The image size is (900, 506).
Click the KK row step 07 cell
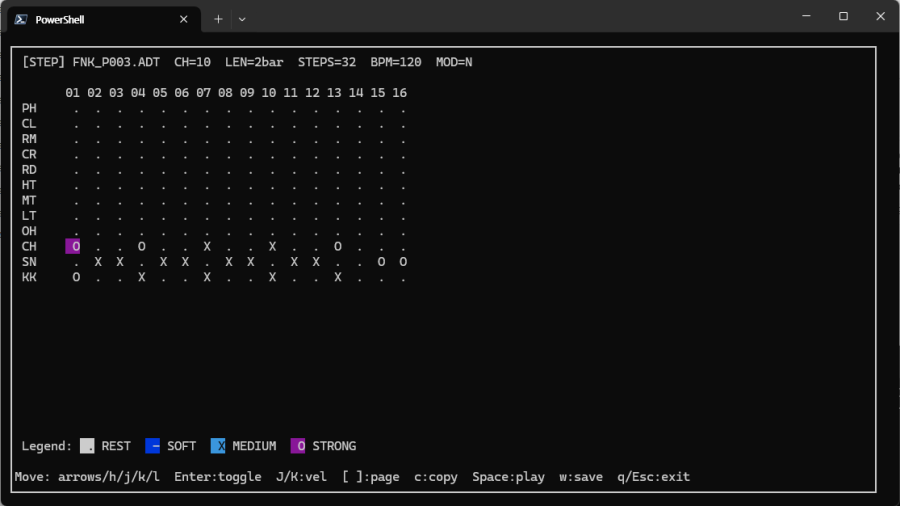[207, 278]
